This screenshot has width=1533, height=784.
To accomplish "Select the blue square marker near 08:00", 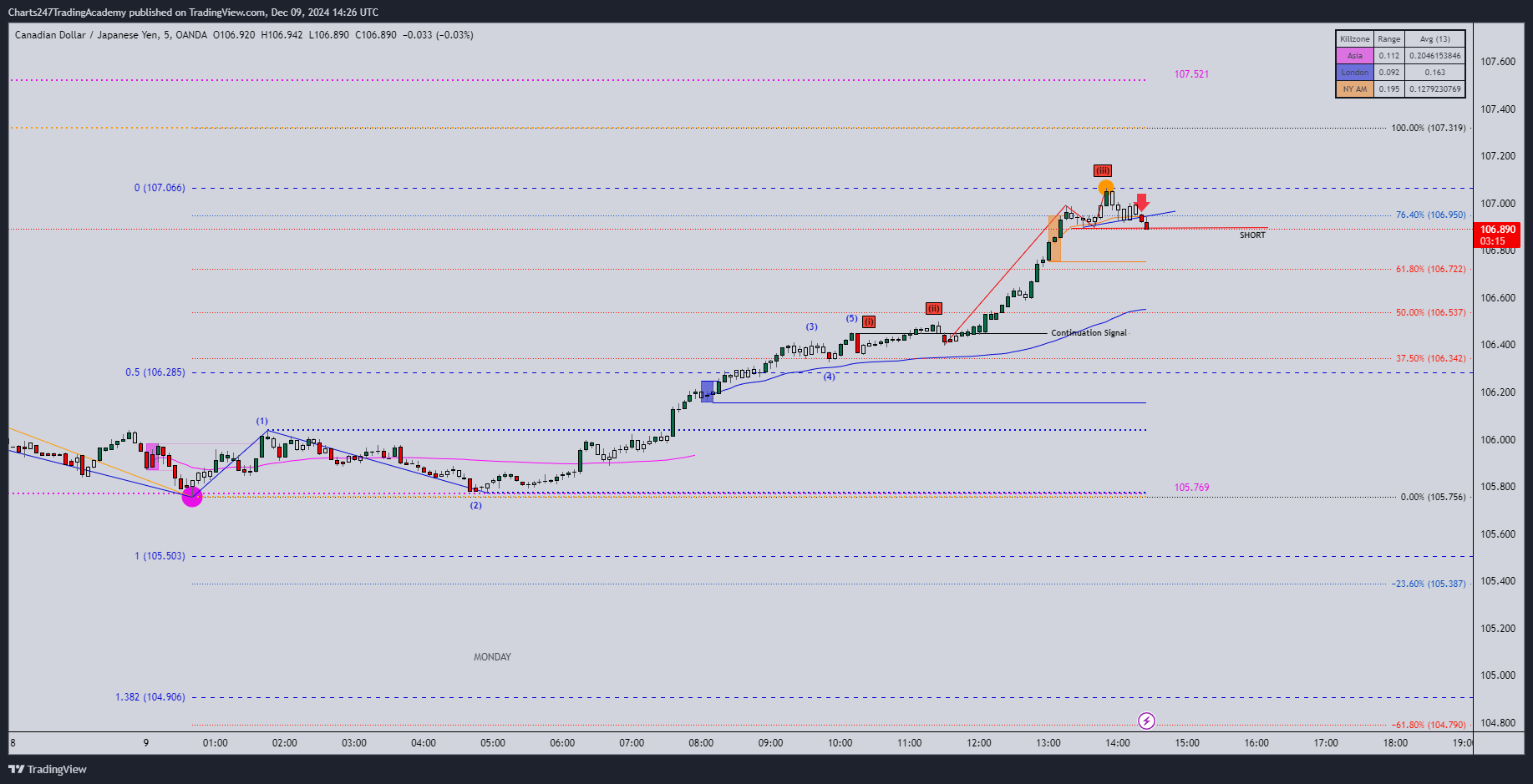I will point(708,392).
